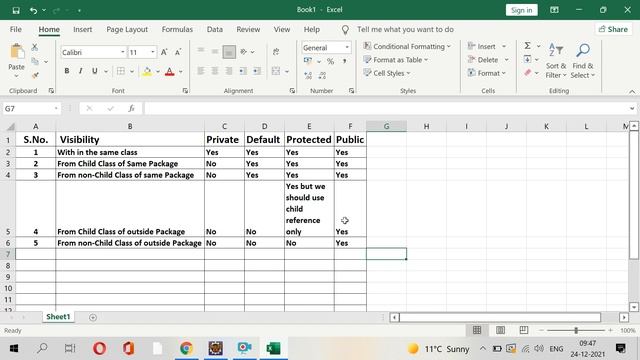Screen dimensions: 640x360
Task: Open the File tab
Action: (16, 29)
